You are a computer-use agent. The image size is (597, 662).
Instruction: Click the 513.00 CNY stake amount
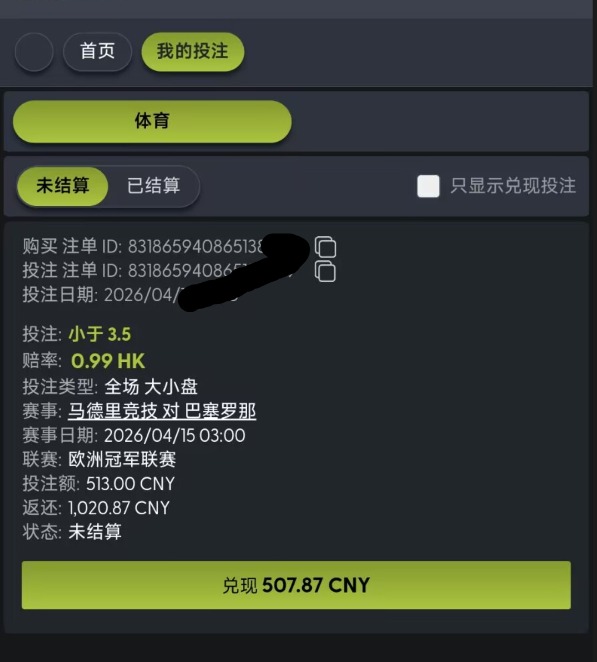tap(130, 484)
